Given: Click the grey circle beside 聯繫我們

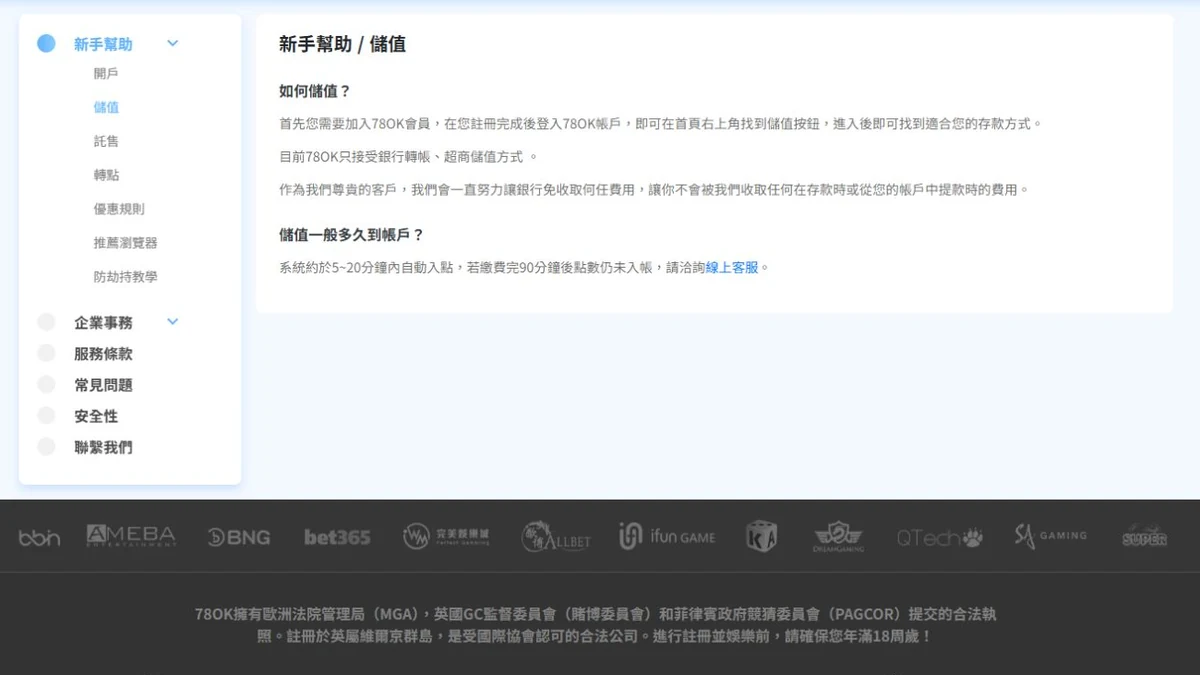Looking at the screenshot, I should pyautogui.click(x=46, y=447).
